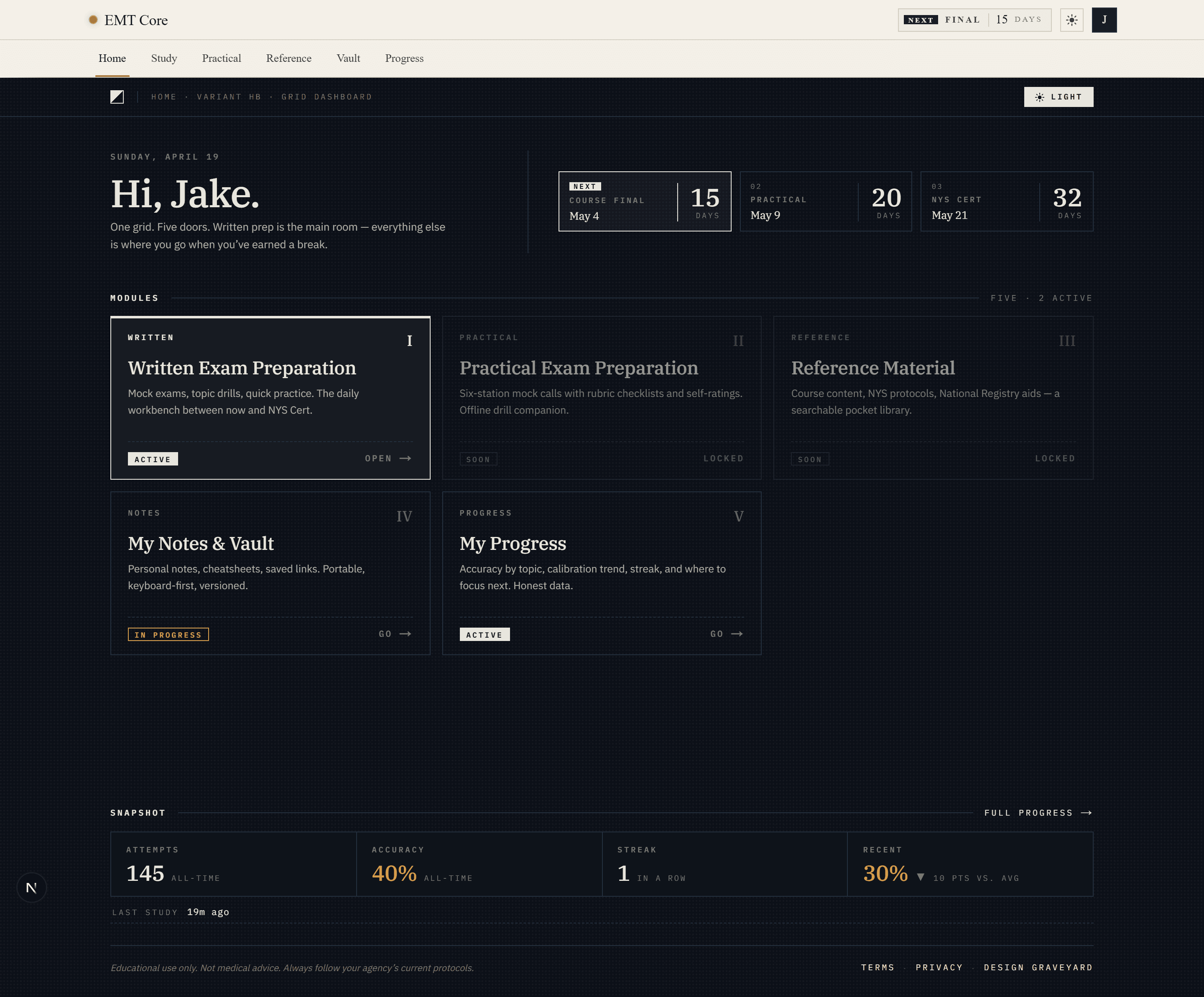
Task: Click the diagonal split square breadcrumb icon
Action: (117, 97)
